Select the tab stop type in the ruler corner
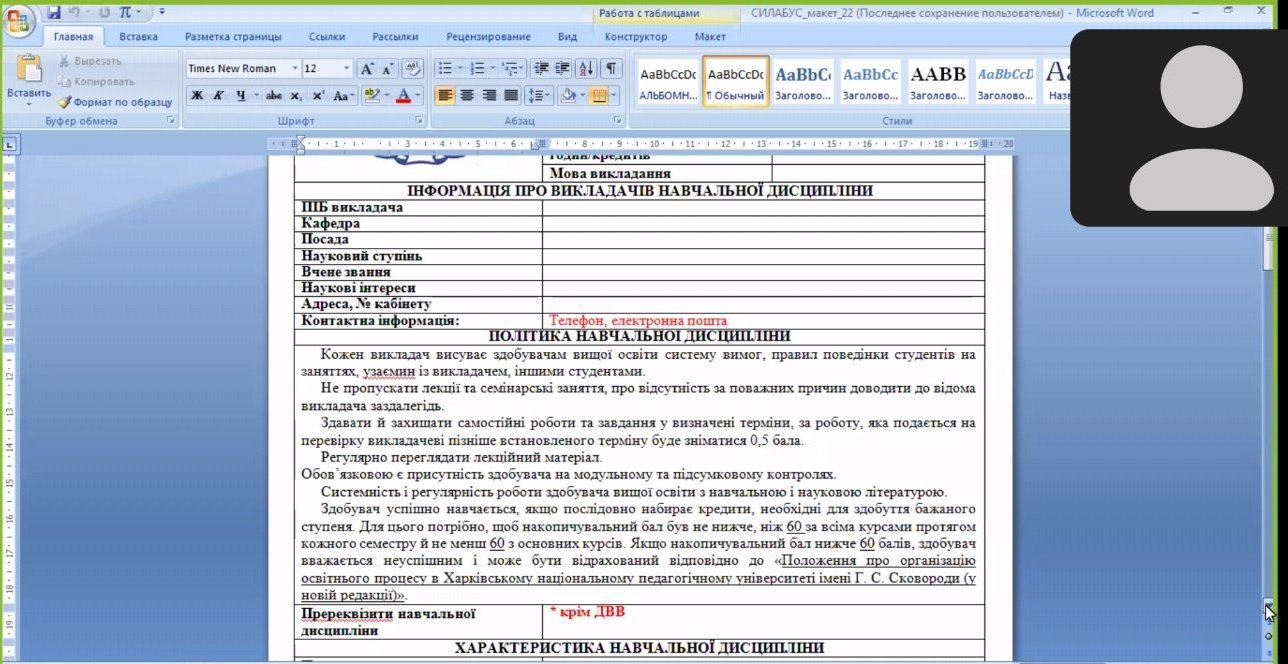Viewport: 1288px width, 664px height. (9, 145)
